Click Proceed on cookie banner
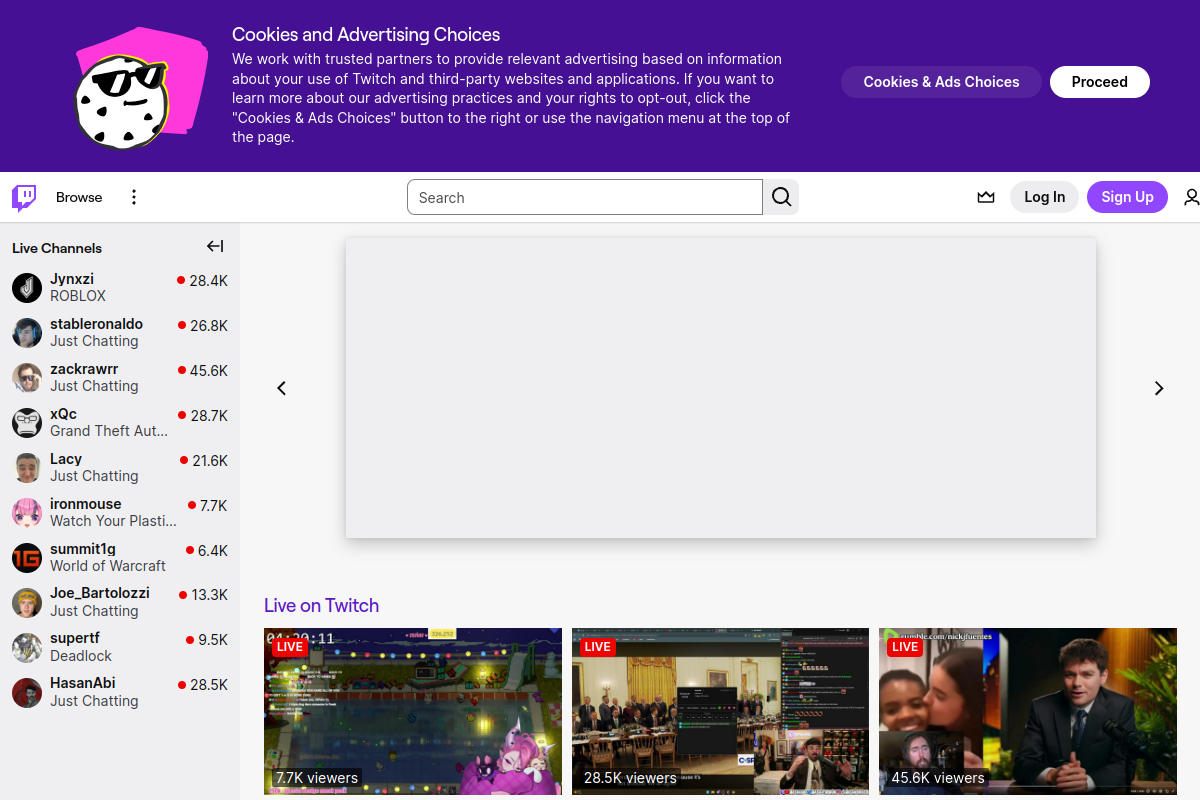The width and height of the screenshot is (1200, 800). coord(1100,82)
